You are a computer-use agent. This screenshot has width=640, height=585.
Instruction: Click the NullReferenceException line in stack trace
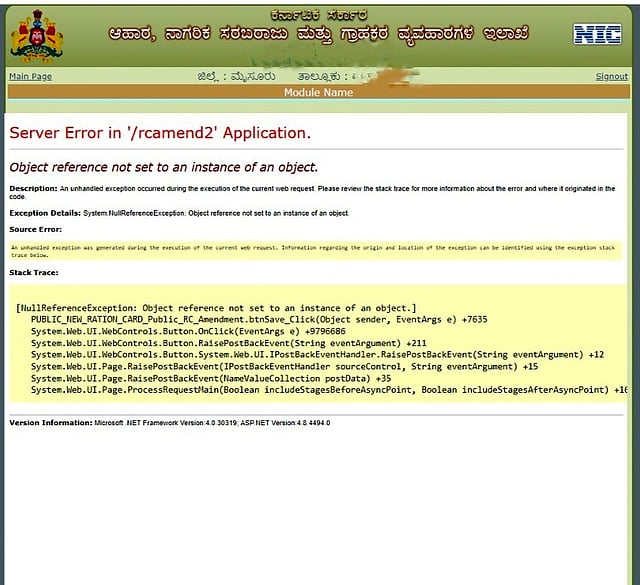tap(216, 308)
